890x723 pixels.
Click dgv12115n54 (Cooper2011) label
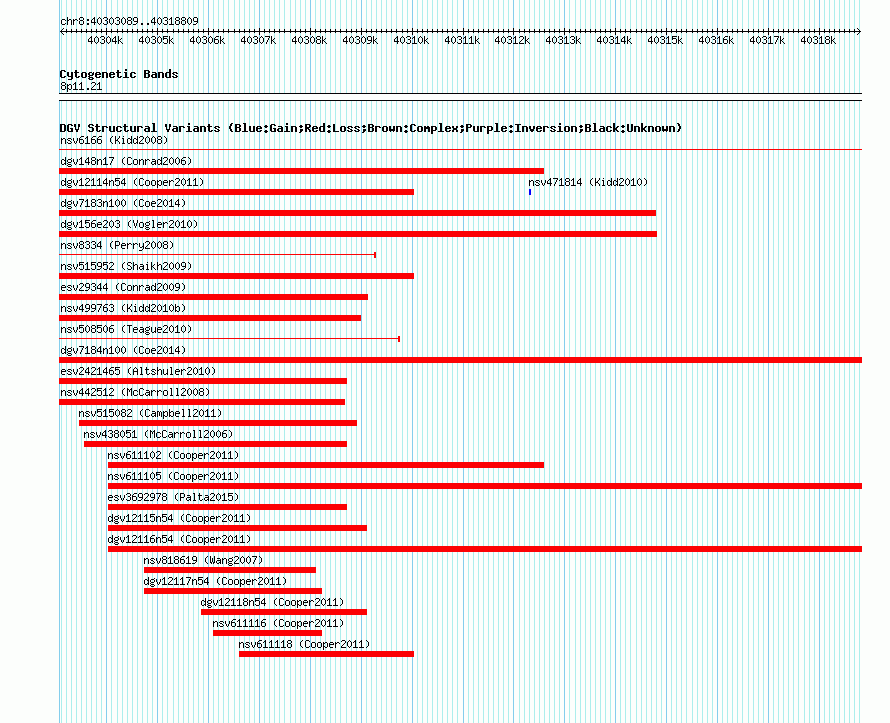(179, 518)
